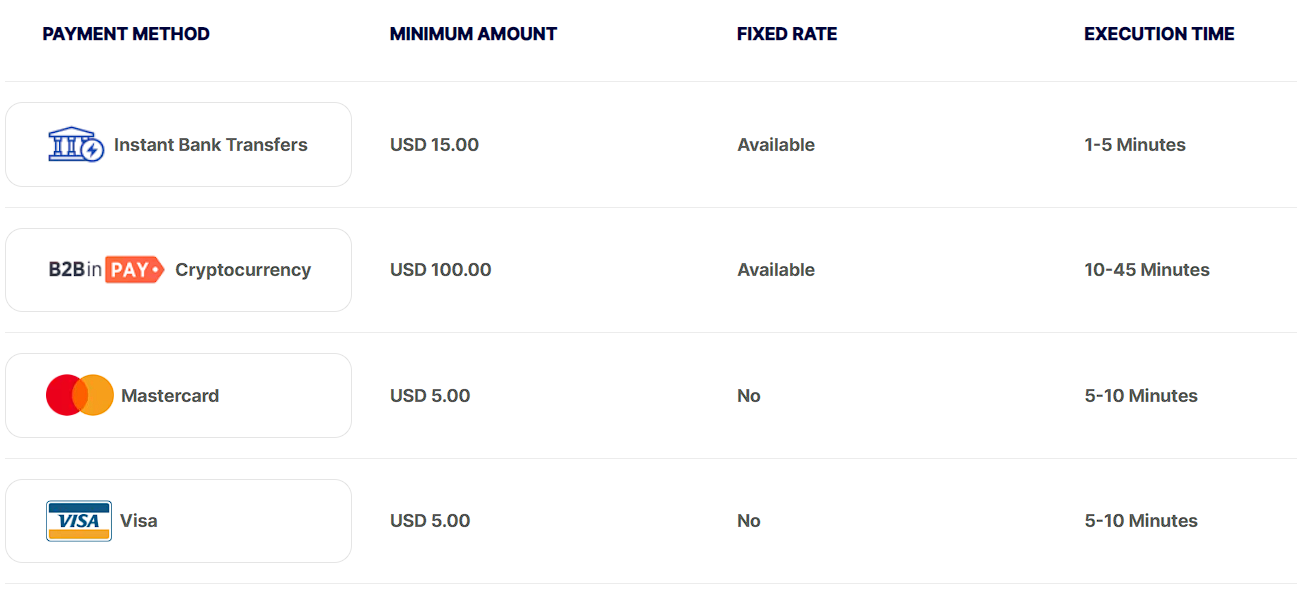Screen dimensions: 1297x605
Task: Click Visa's 5-10 Minutes execution time
Action: 1141,521
